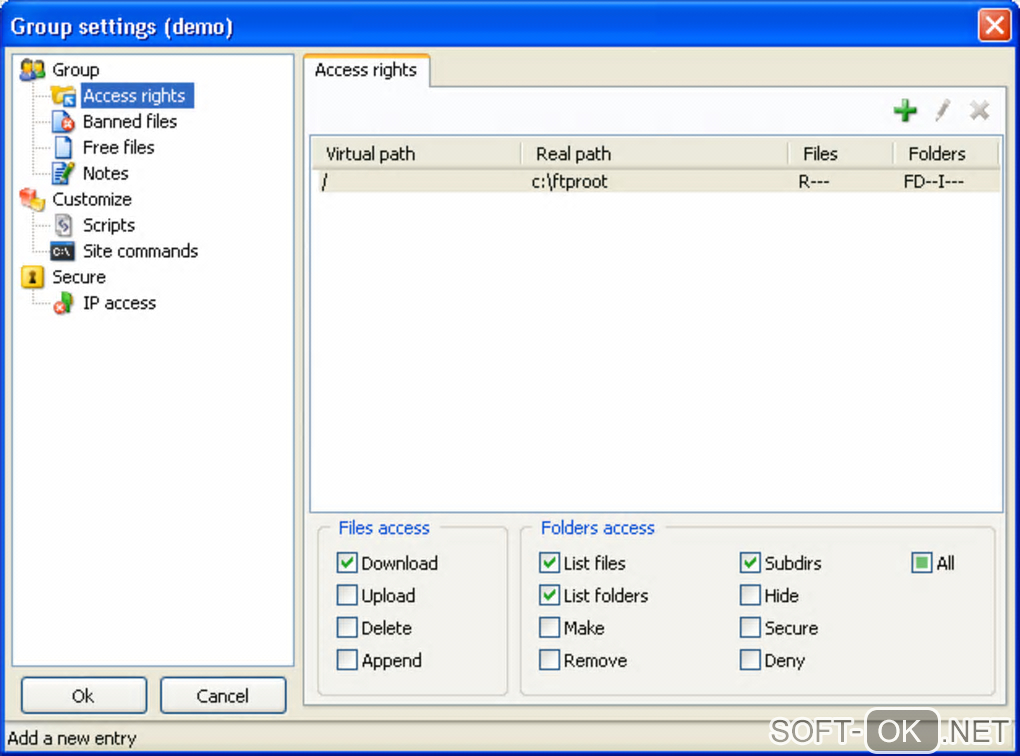The width and height of the screenshot is (1020, 756).
Task: Click the Banned files icon
Action: point(63,122)
